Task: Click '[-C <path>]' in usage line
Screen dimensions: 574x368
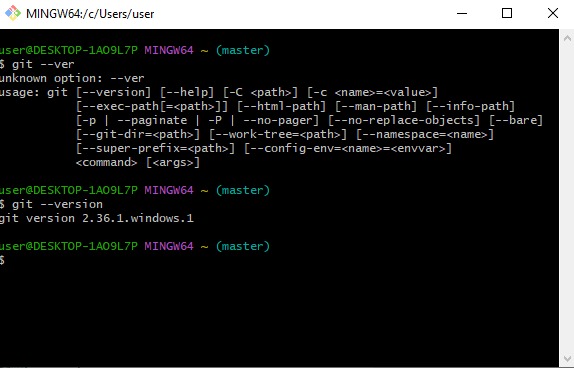Action: click(x=261, y=92)
